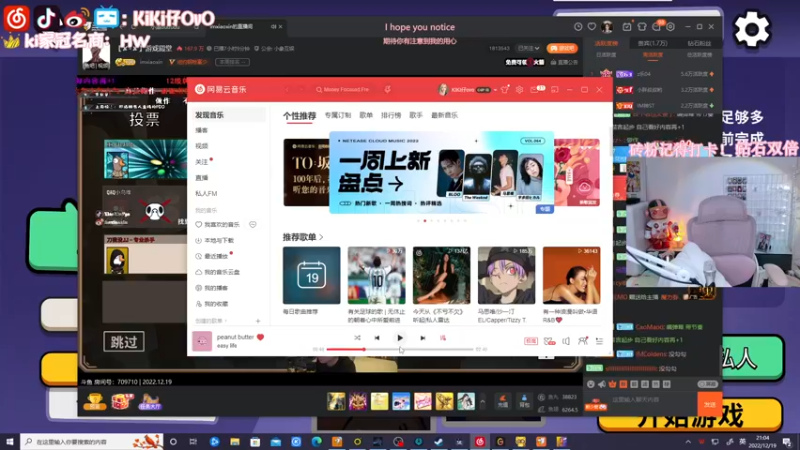Select the 歌手 tab
The width and height of the screenshot is (800, 450).
click(x=416, y=115)
